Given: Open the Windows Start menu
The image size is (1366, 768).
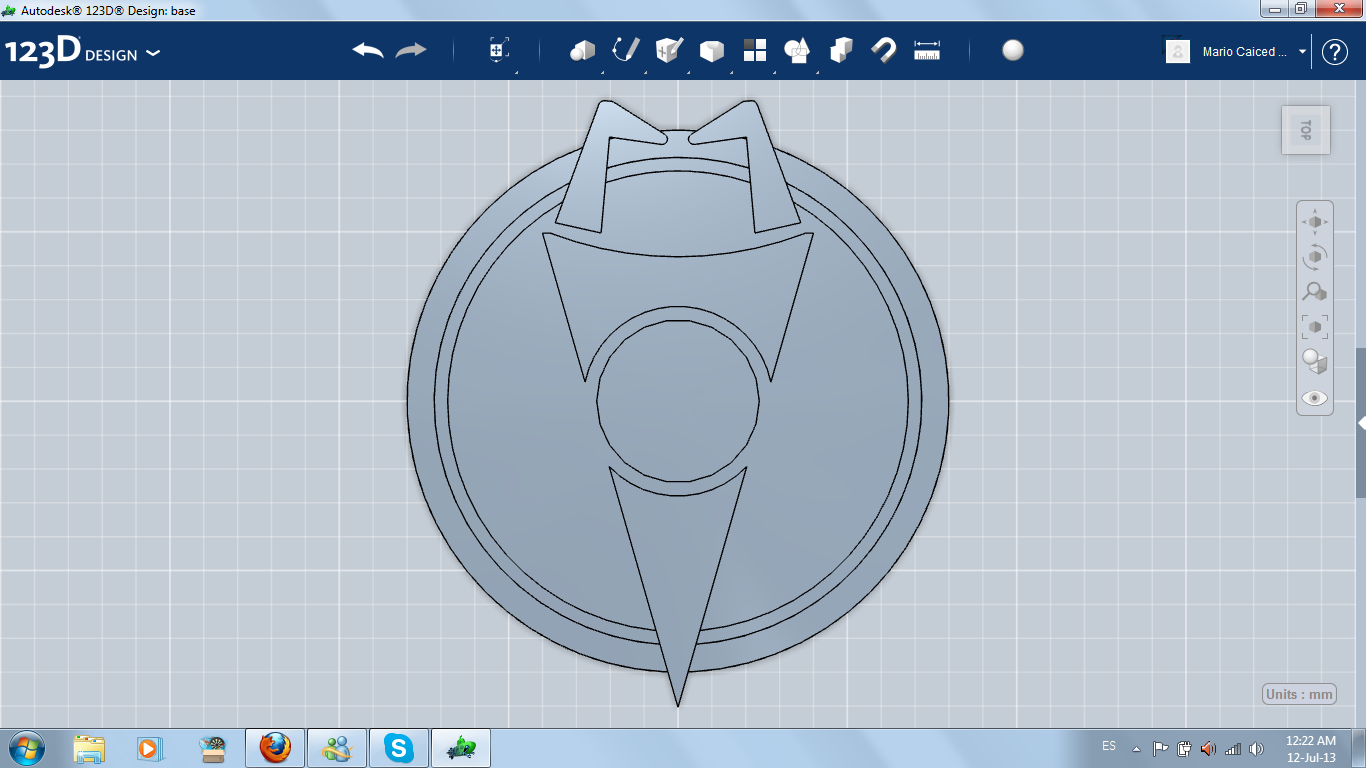Looking at the screenshot, I should (x=25, y=747).
